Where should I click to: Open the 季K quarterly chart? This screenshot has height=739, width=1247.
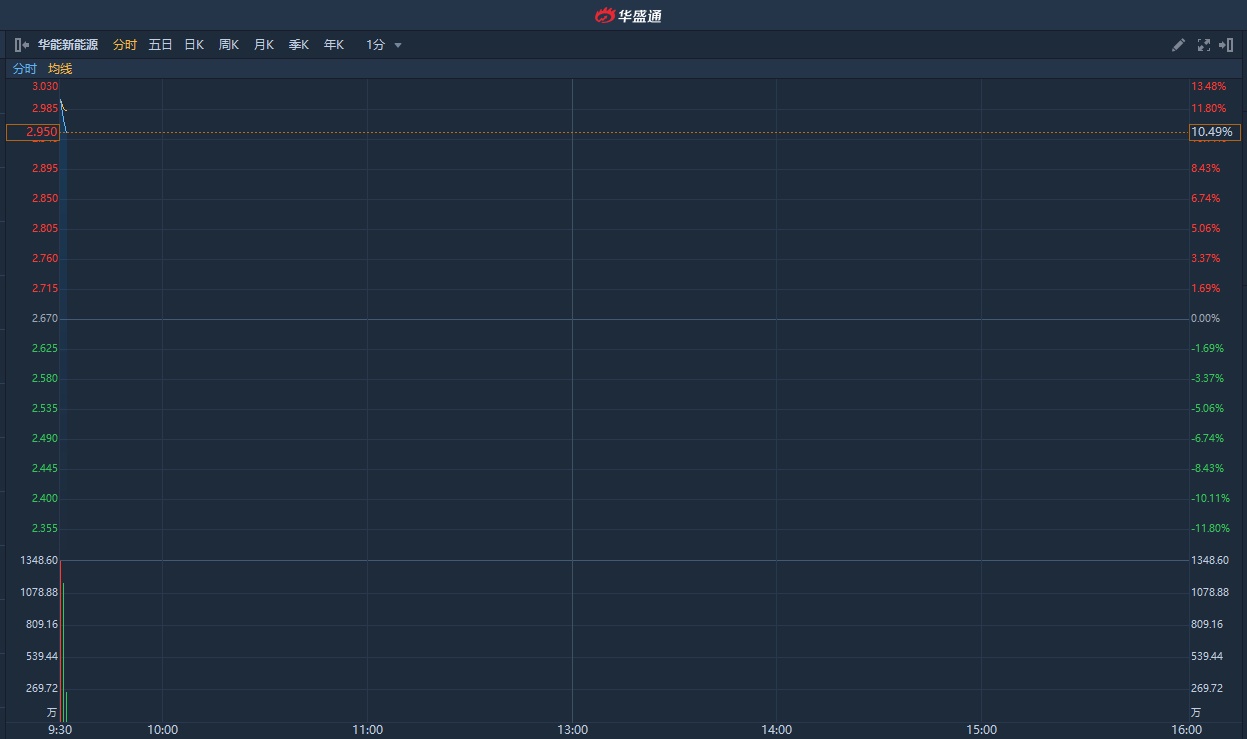click(x=299, y=45)
